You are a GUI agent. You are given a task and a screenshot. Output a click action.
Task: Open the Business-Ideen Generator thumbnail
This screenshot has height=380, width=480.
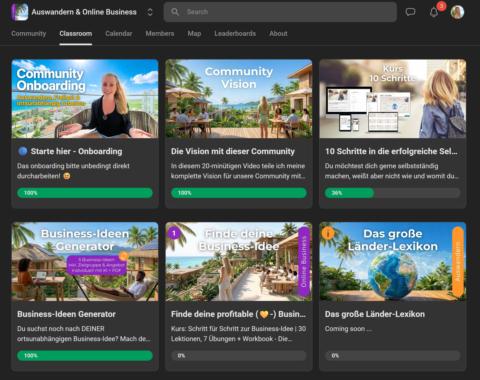85,262
